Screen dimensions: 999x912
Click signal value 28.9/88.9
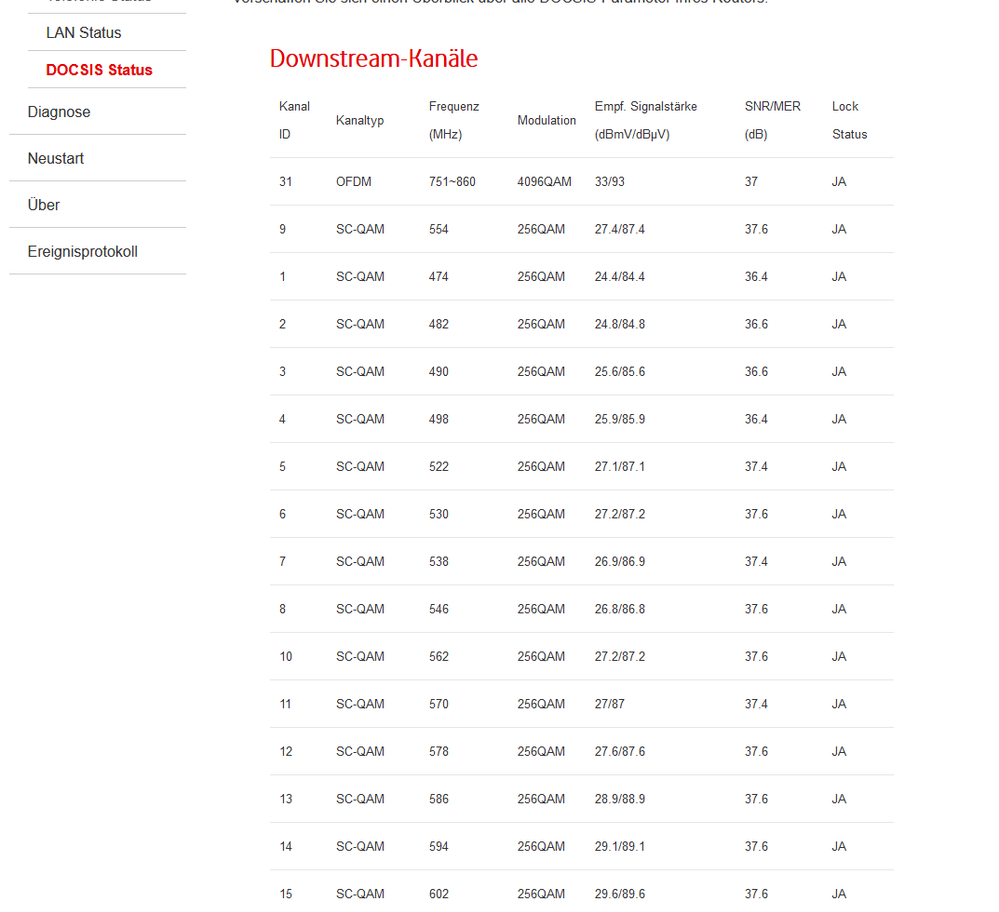click(619, 799)
